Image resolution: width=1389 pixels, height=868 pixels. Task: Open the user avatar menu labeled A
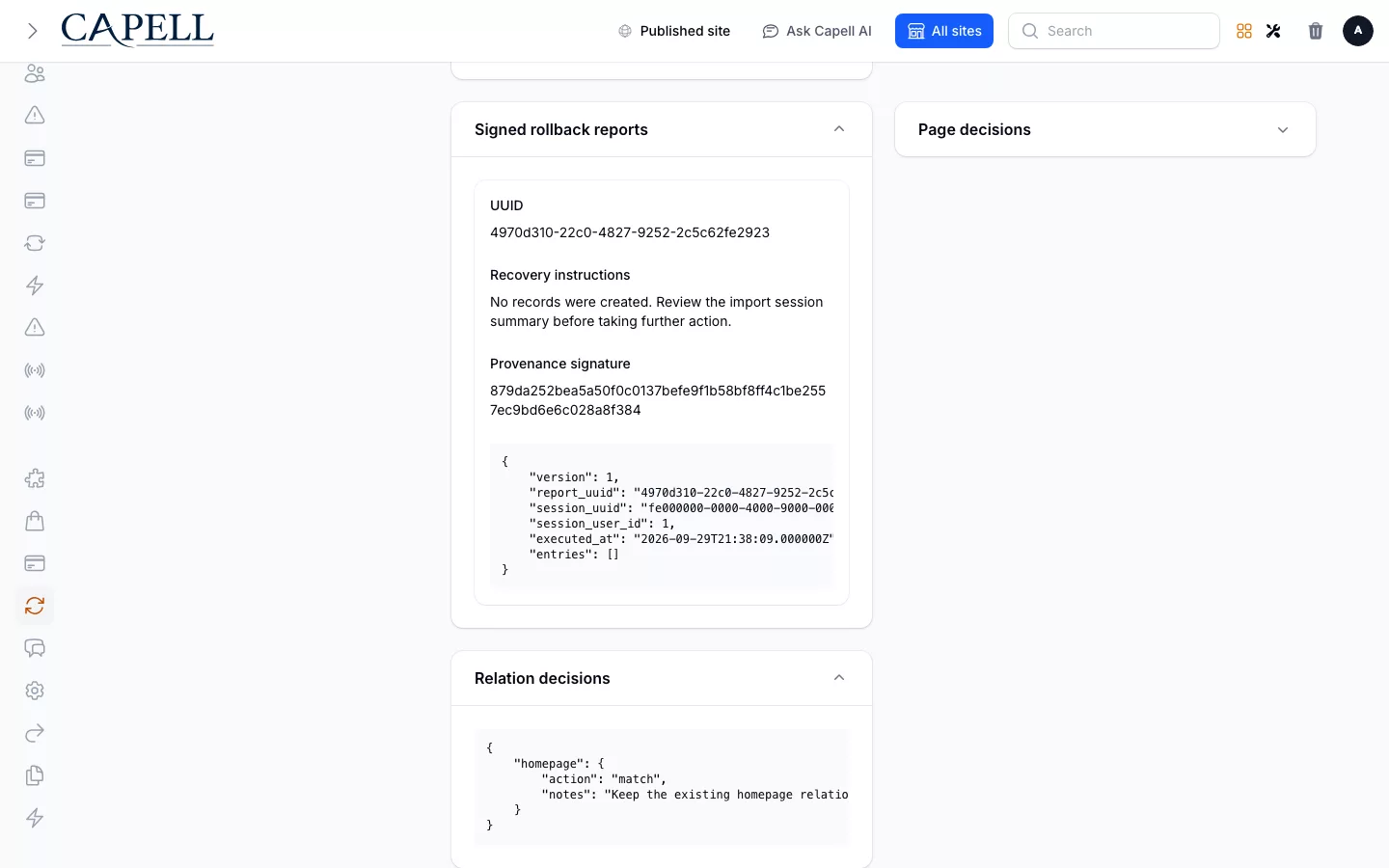pyautogui.click(x=1358, y=31)
